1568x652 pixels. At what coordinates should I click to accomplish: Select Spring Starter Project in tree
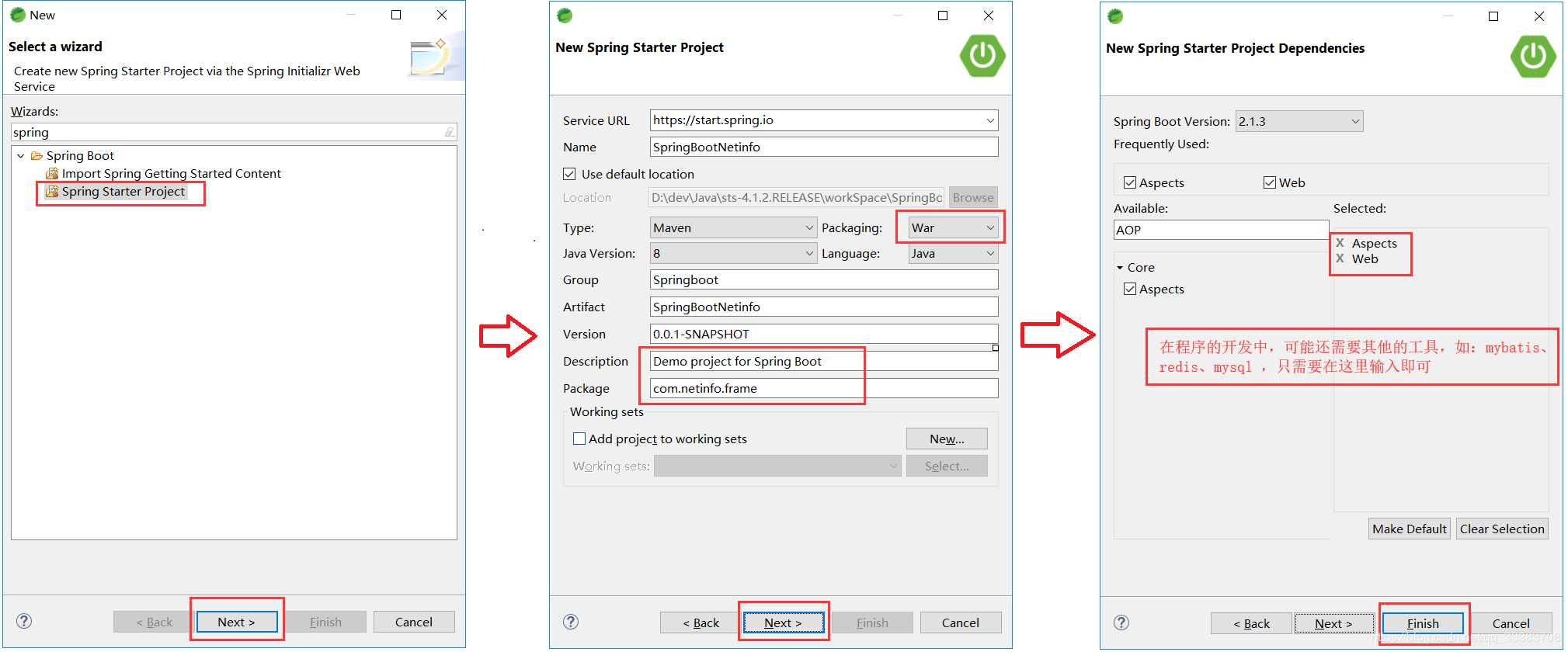tap(123, 191)
